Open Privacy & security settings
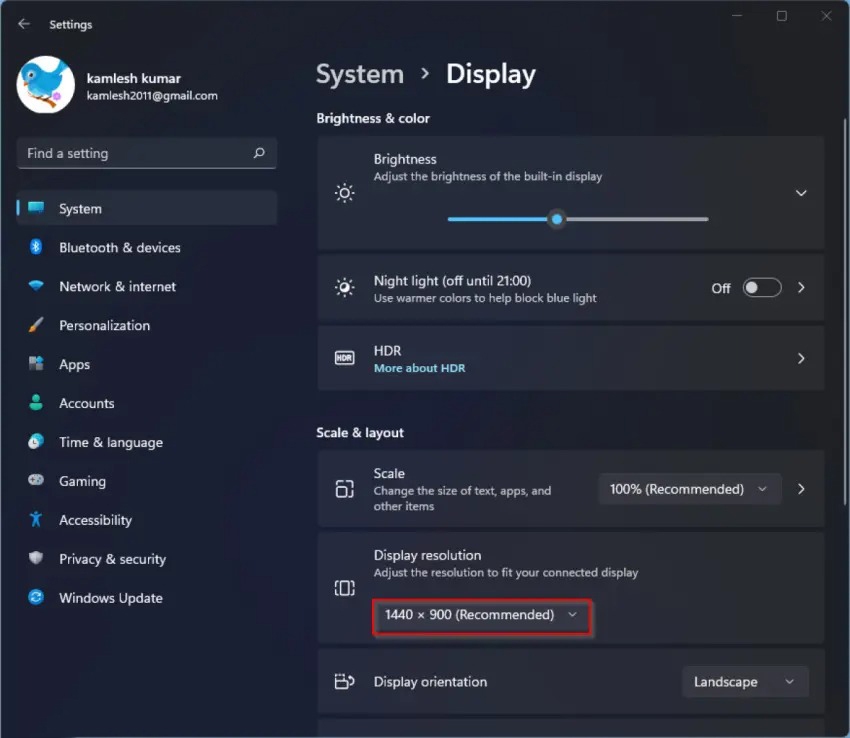The height and width of the screenshot is (738, 850). 34,559
